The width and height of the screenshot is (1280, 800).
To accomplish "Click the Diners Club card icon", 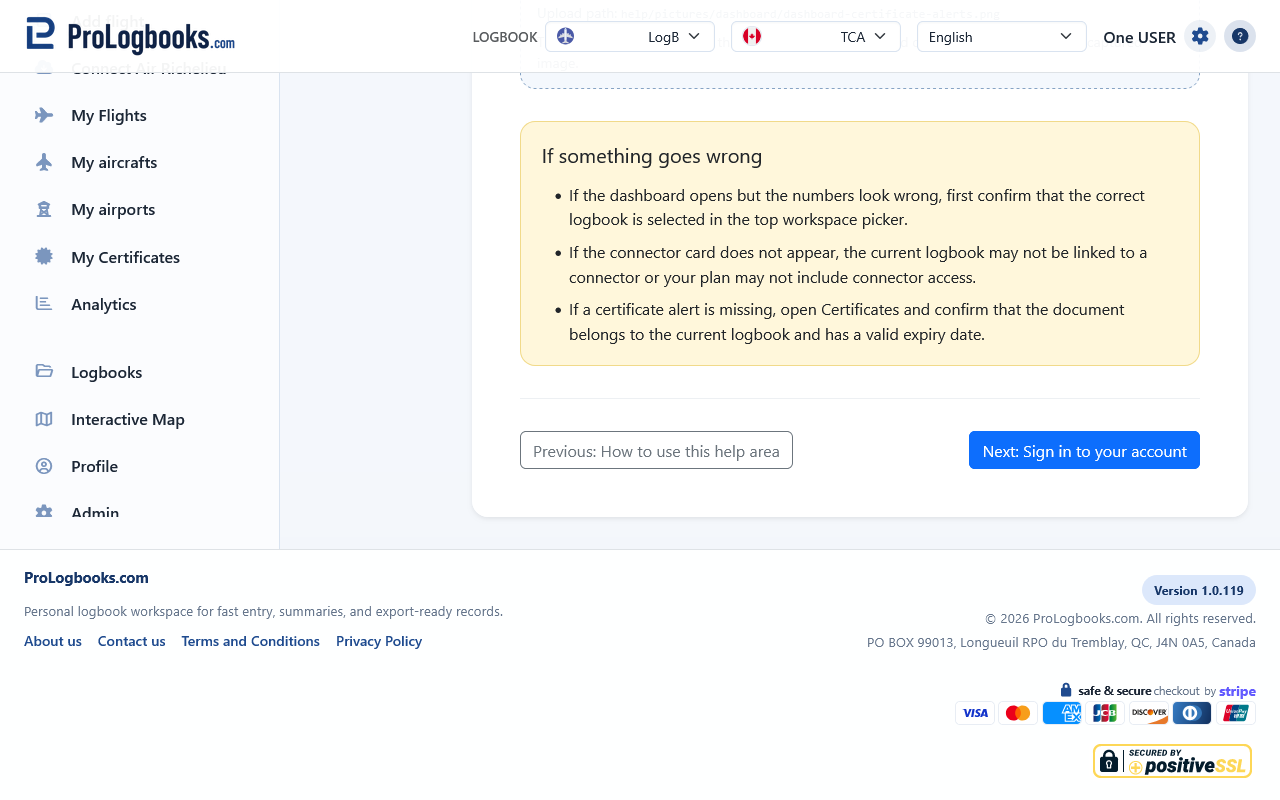I will (x=1192, y=713).
